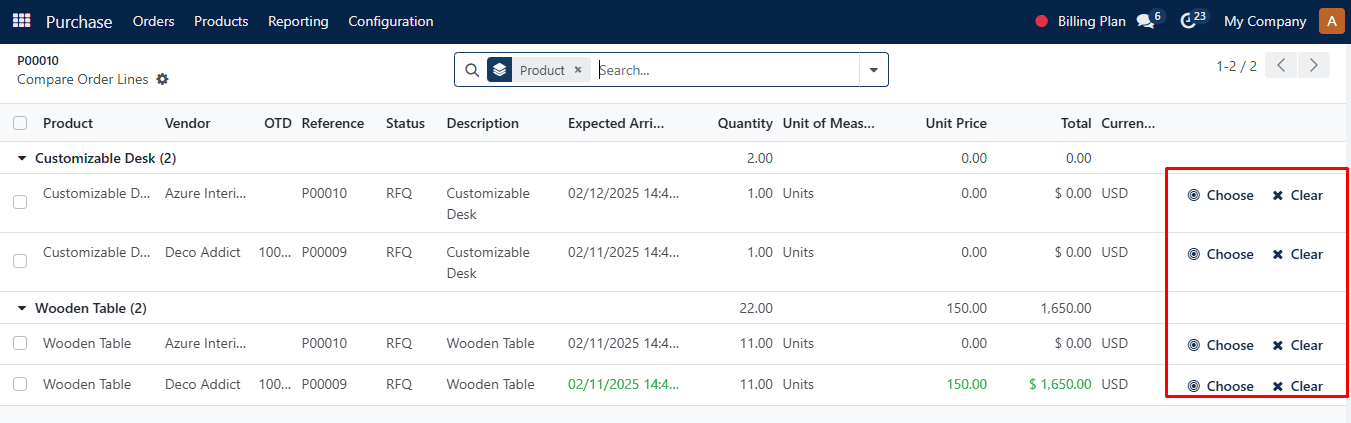Click the search magnifier icon

472,70
